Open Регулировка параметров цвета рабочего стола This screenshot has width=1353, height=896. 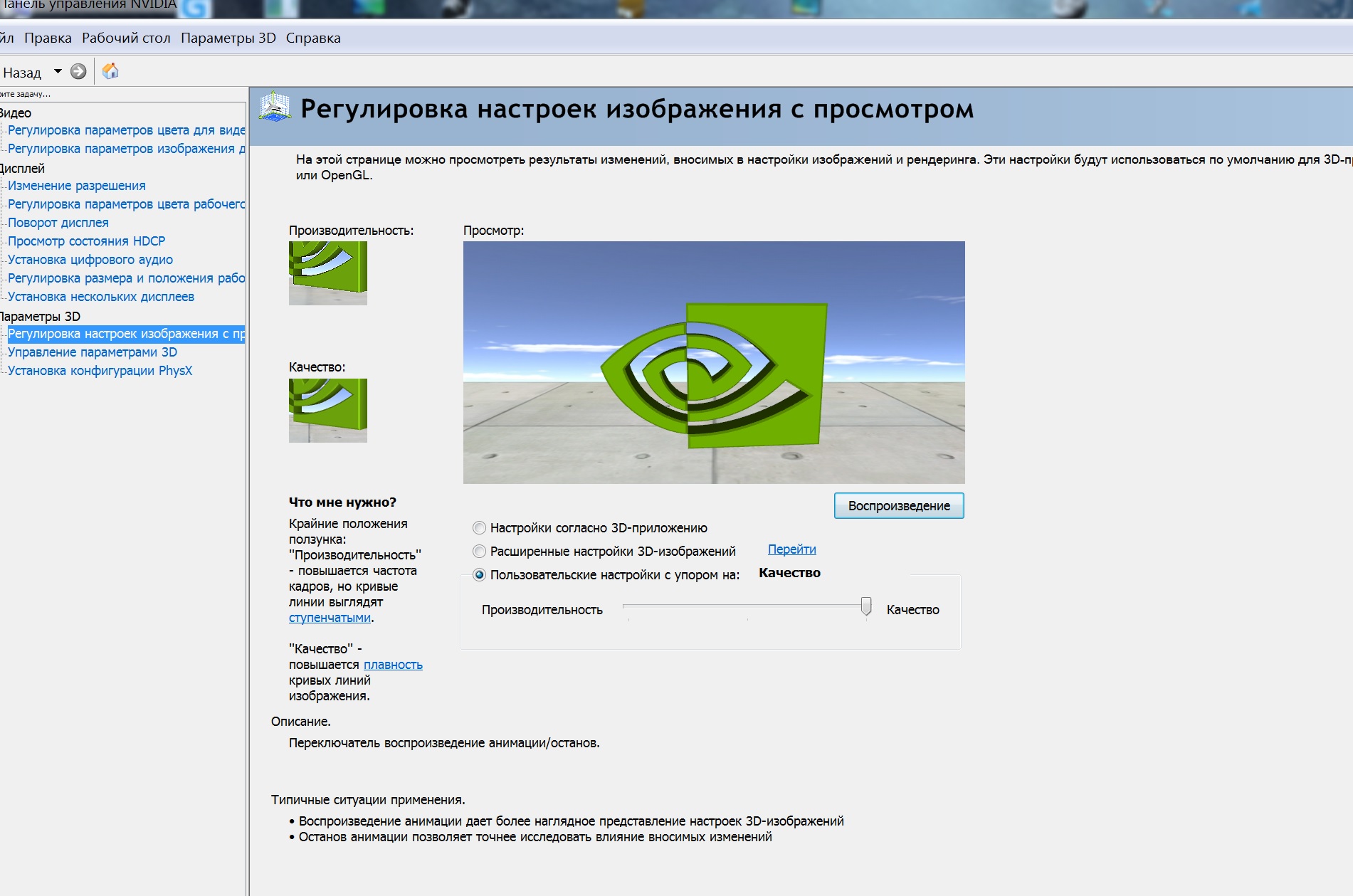click(x=126, y=204)
